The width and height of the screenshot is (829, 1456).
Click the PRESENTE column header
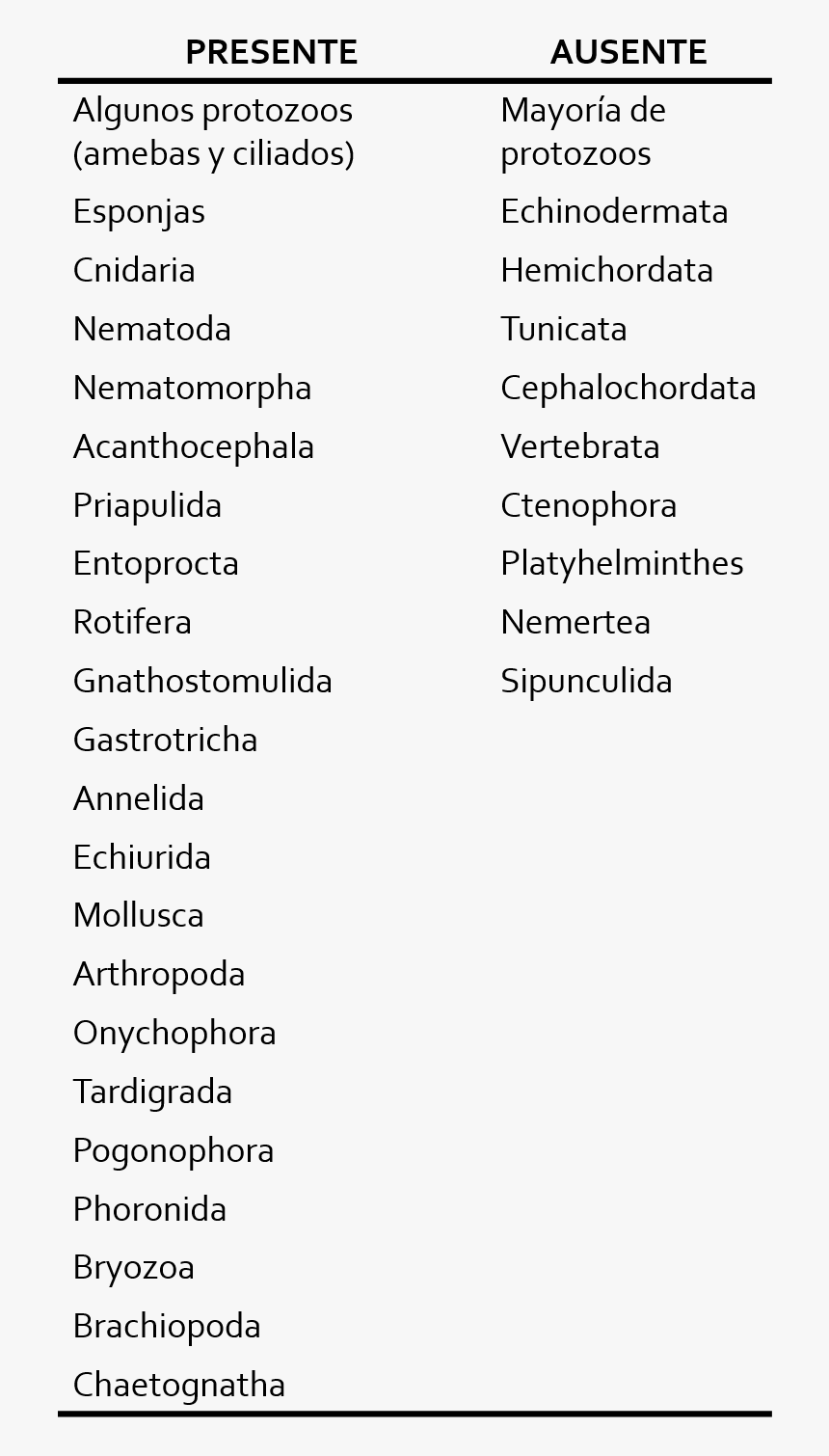click(x=271, y=52)
